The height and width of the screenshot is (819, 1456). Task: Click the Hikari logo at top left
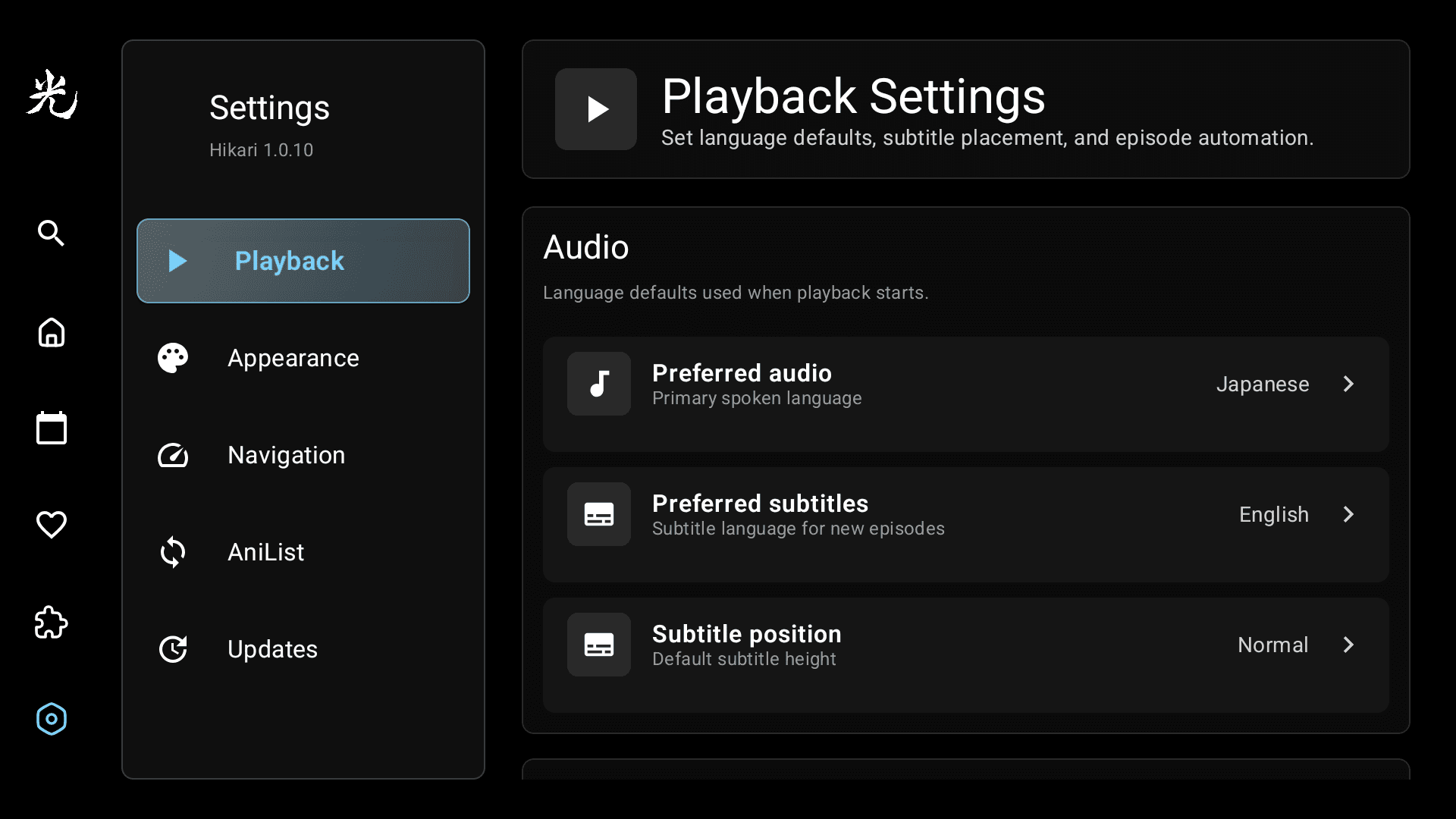click(52, 95)
